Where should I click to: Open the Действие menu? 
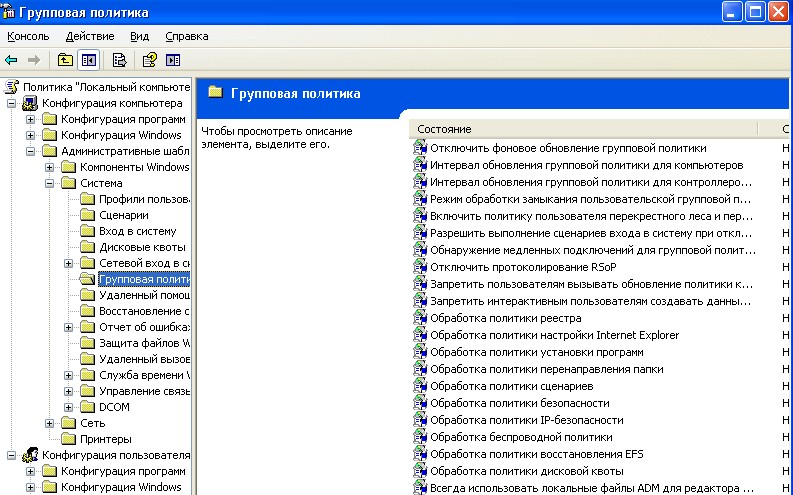(x=90, y=36)
